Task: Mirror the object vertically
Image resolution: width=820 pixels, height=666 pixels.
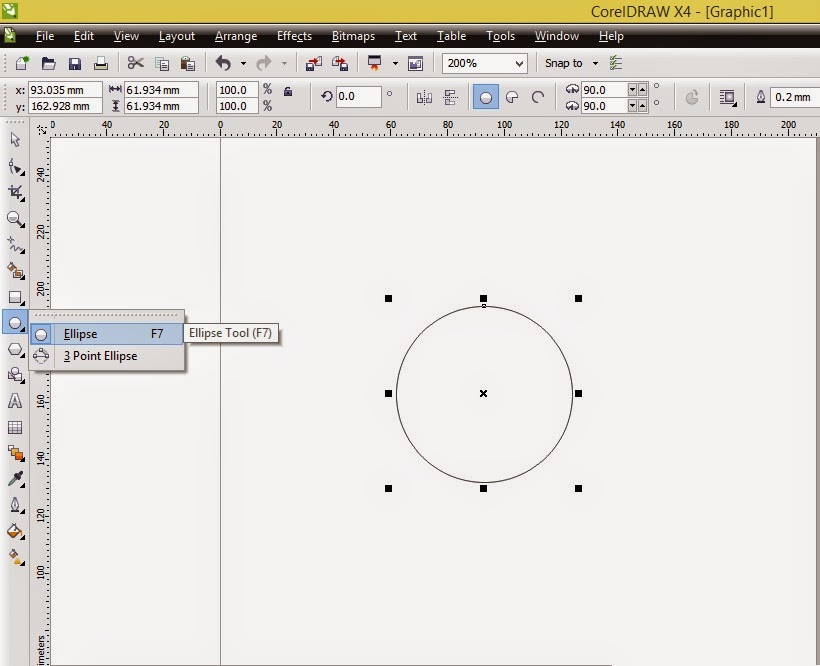Action: pos(450,97)
